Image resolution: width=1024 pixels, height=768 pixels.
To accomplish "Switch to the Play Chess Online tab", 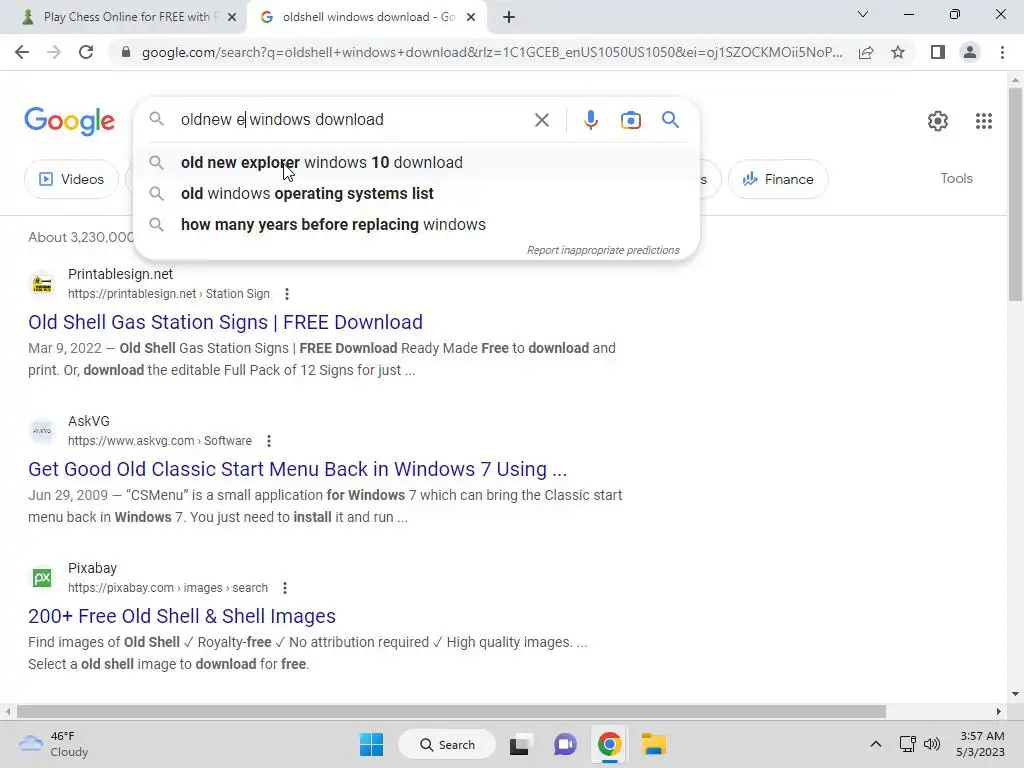I will click(125, 17).
